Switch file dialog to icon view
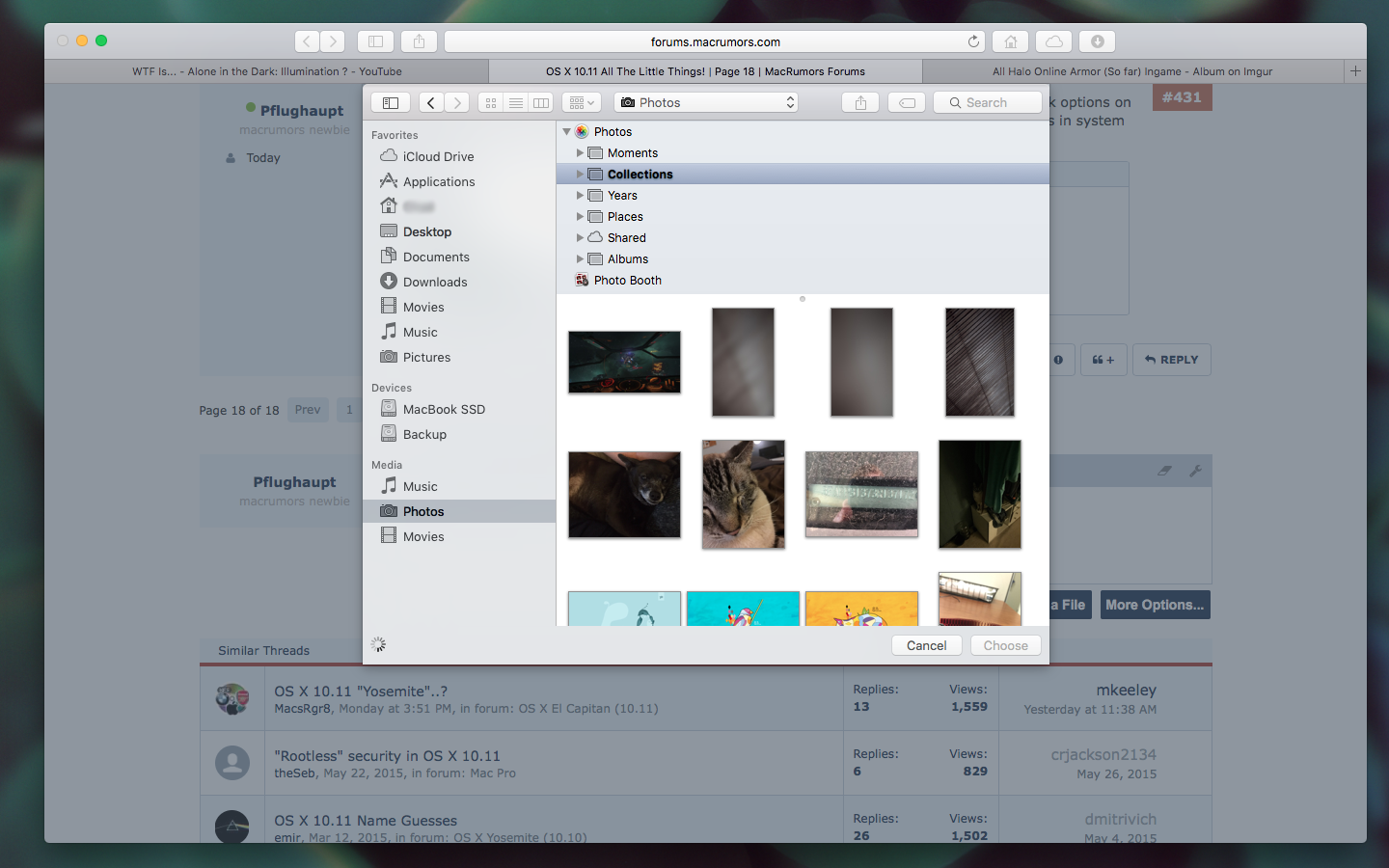1389x868 pixels. pyautogui.click(x=491, y=102)
